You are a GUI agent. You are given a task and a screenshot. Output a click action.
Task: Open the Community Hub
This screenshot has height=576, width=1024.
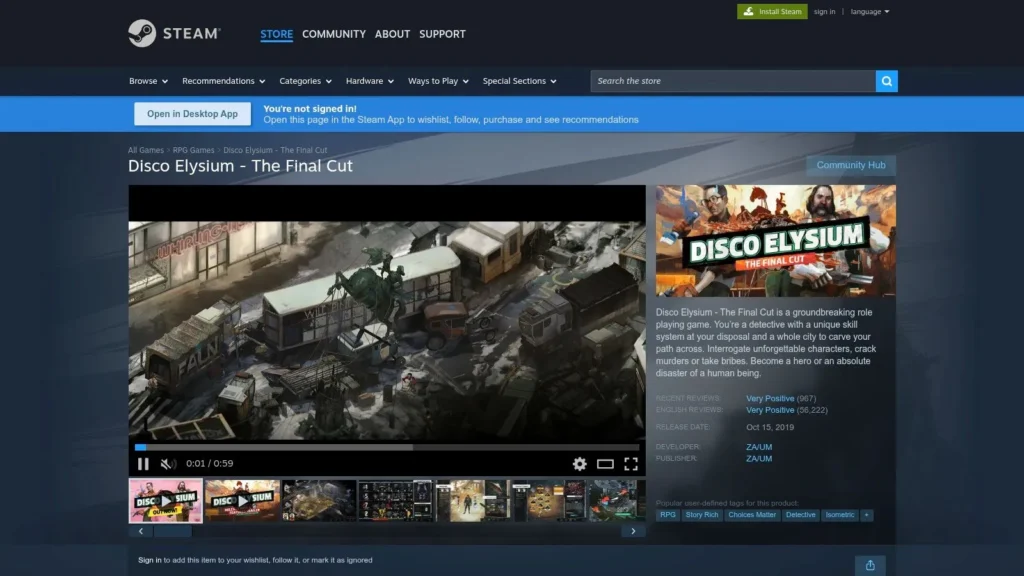tap(850, 165)
